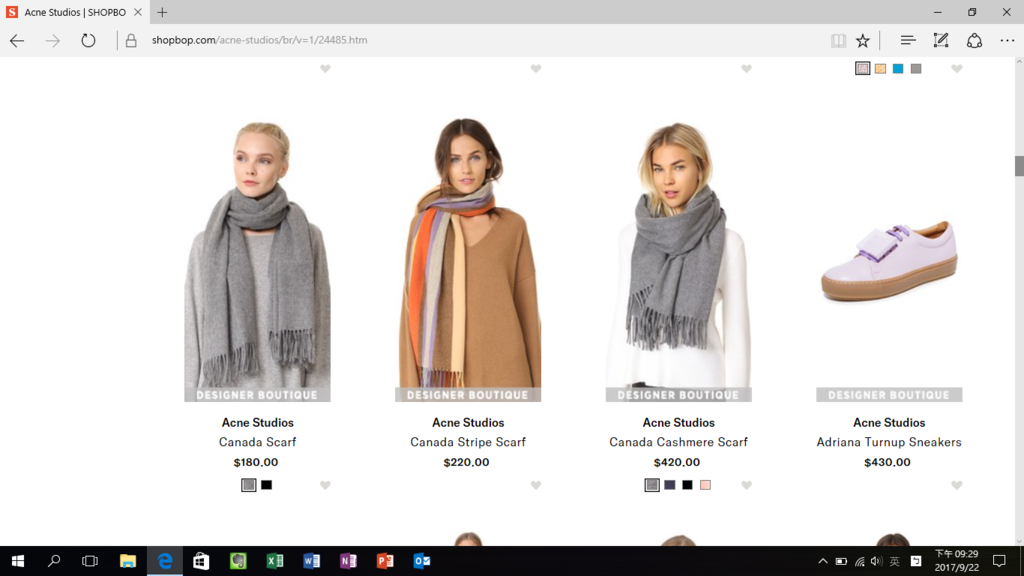Open the Canada Scarf product link
1024x576 pixels.
pos(257,442)
